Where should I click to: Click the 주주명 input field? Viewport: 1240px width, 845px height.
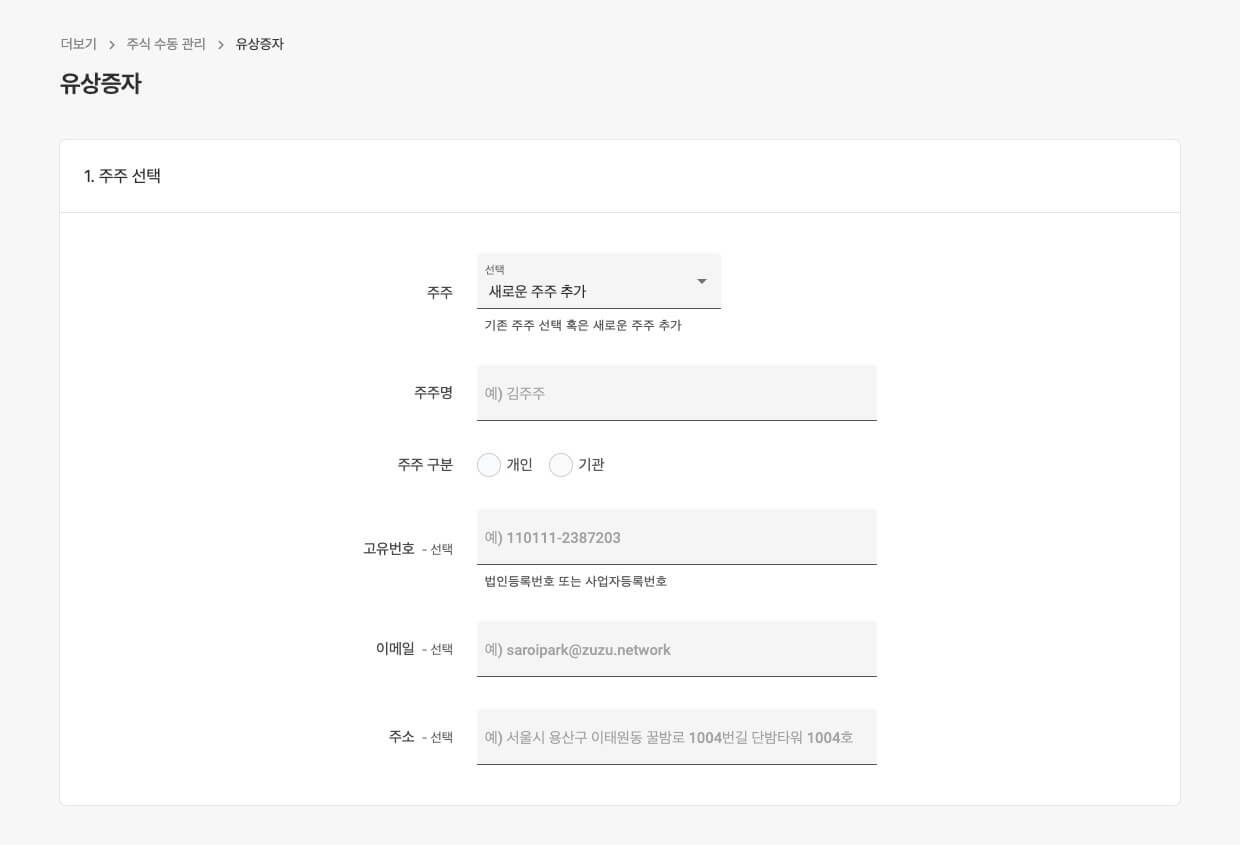[x=676, y=392]
